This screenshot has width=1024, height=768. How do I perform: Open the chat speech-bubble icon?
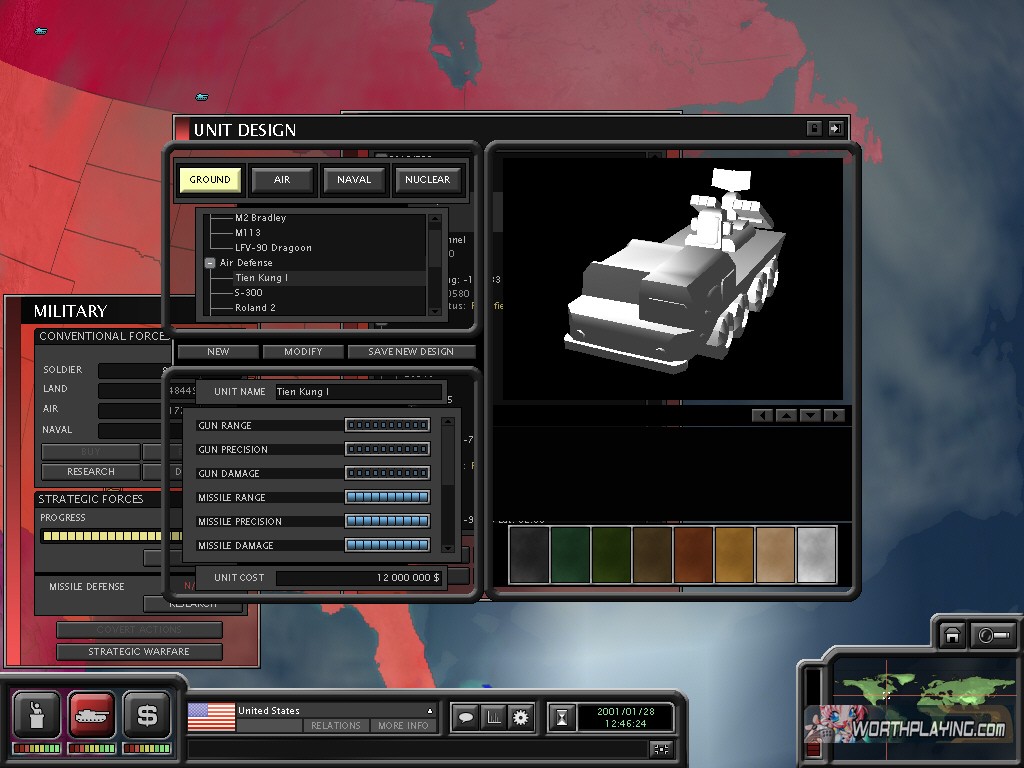coord(465,717)
